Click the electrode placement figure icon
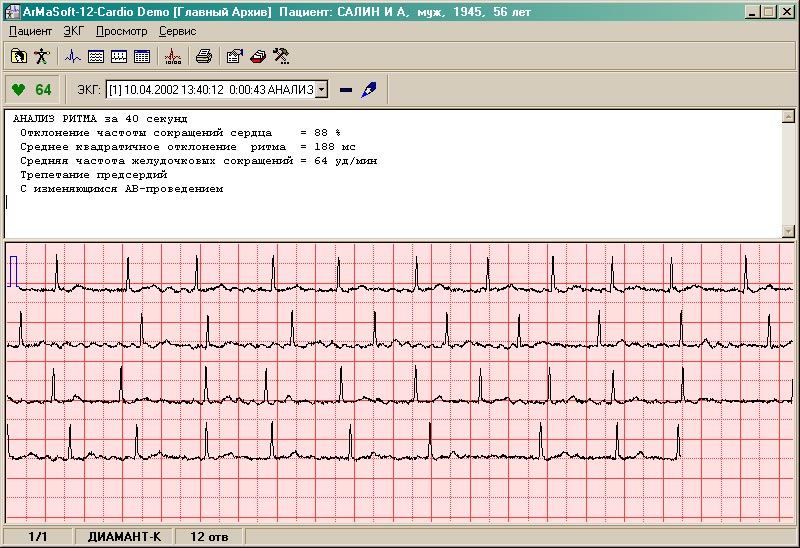Image resolution: width=800 pixels, height=548 pixels. [42, 56]
